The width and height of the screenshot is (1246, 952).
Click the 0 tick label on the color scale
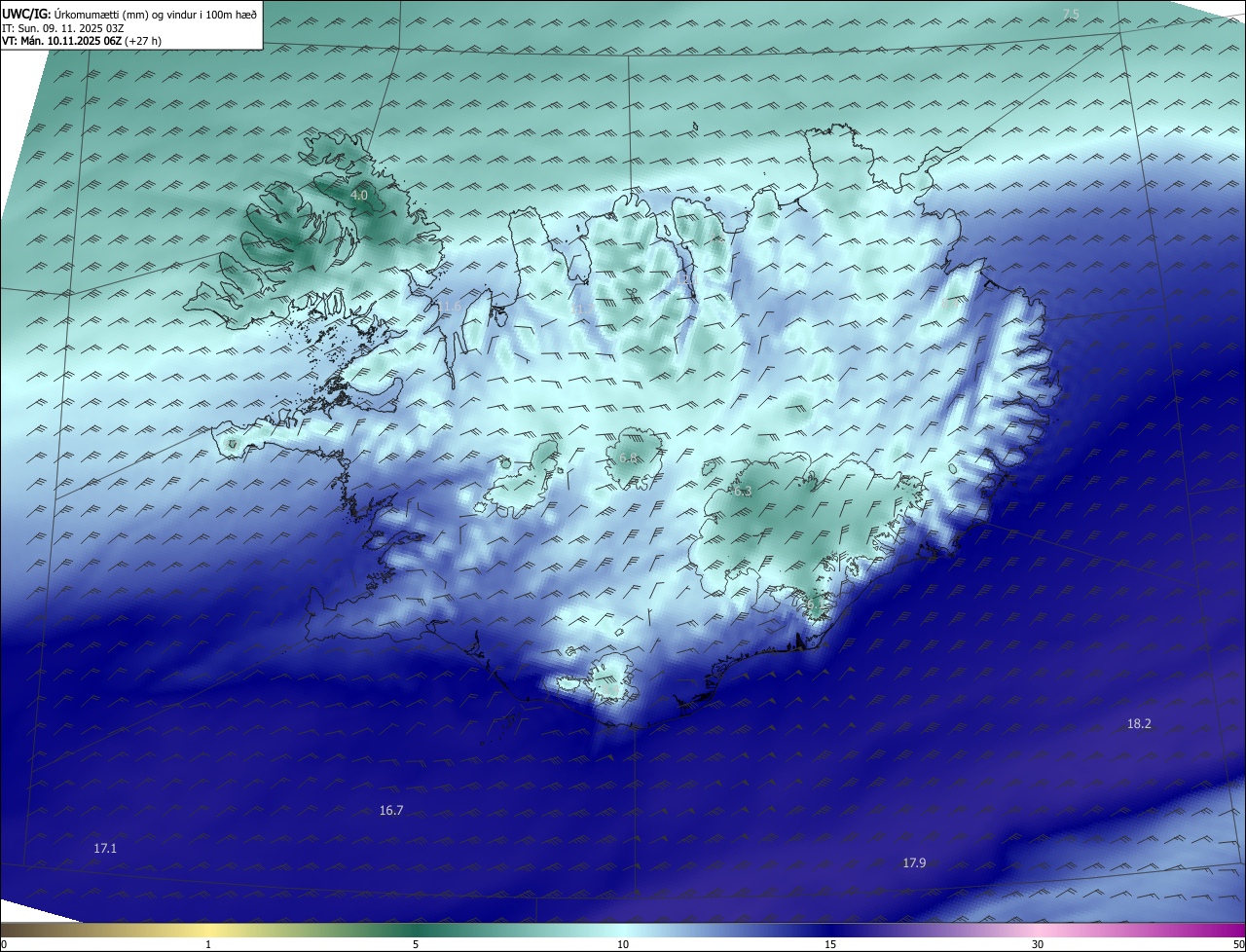pyautogui.click(x=4, y=944)
